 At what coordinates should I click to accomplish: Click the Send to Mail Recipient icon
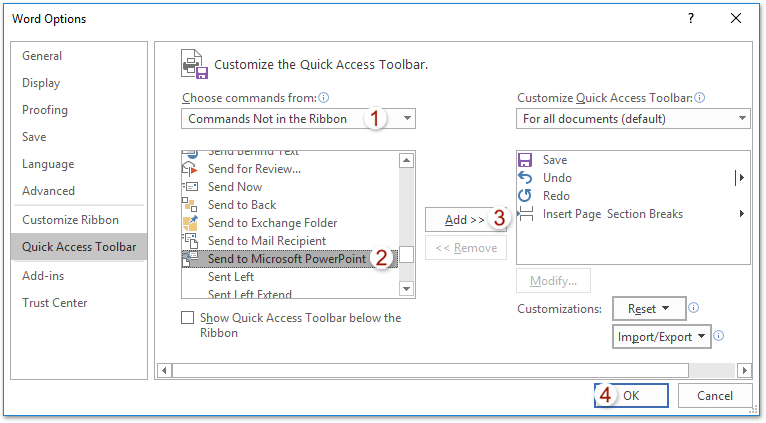[190, 240]
